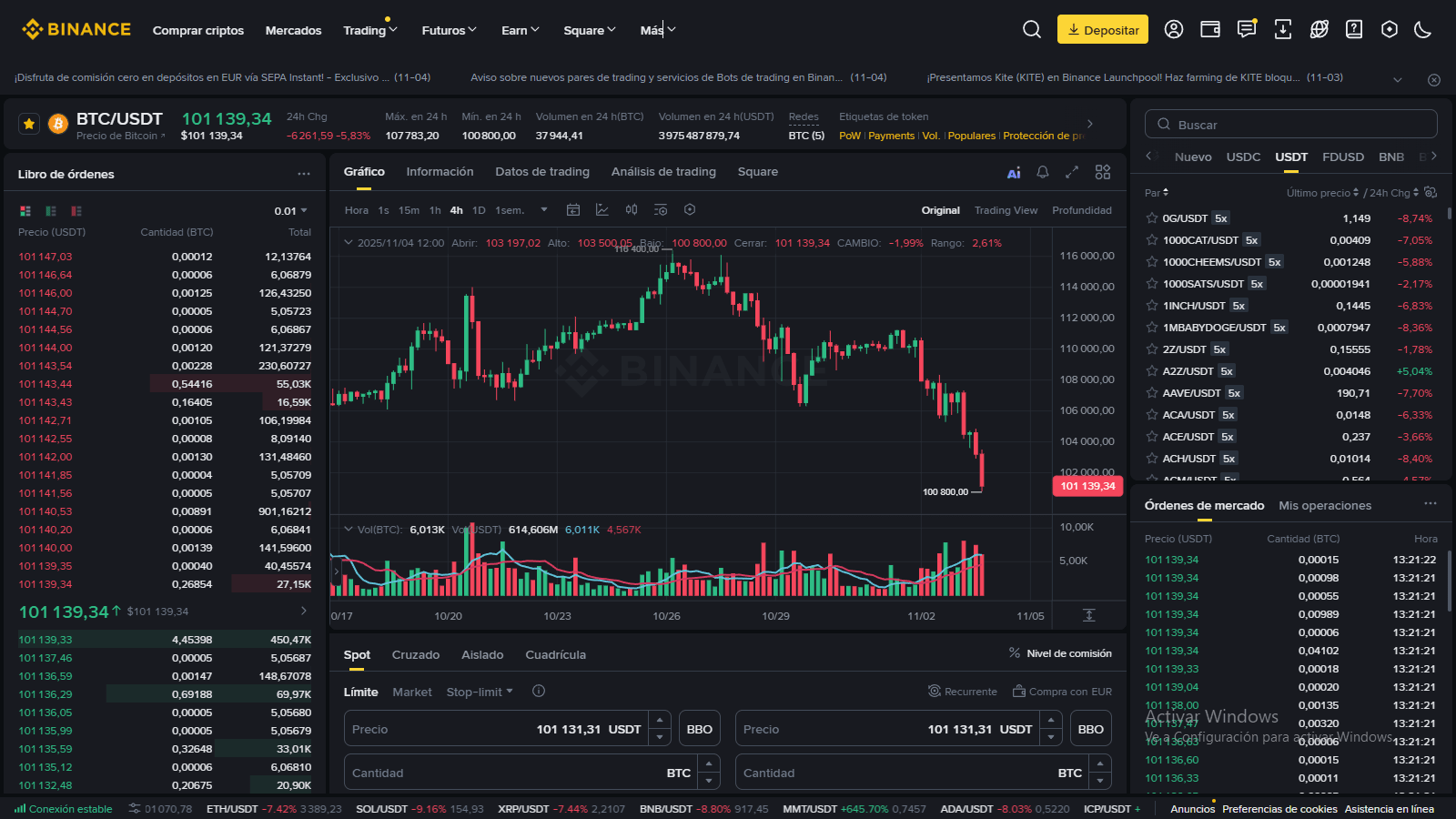Open the Earn dropdown menu
Screen dimensions: 1456x819
(520, 30)
